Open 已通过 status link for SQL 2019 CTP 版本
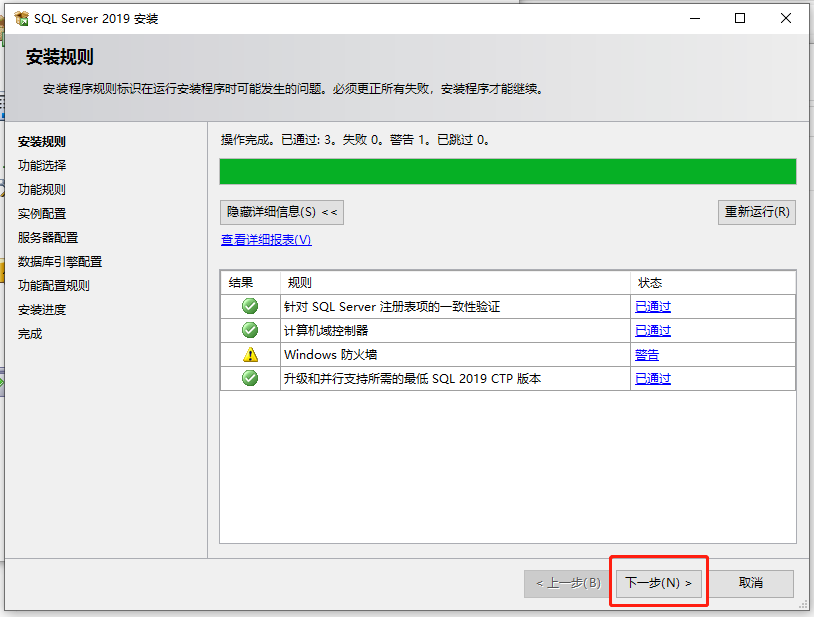Image resolution: width=814 pixels, height=617 pixels. click(653, 379)
